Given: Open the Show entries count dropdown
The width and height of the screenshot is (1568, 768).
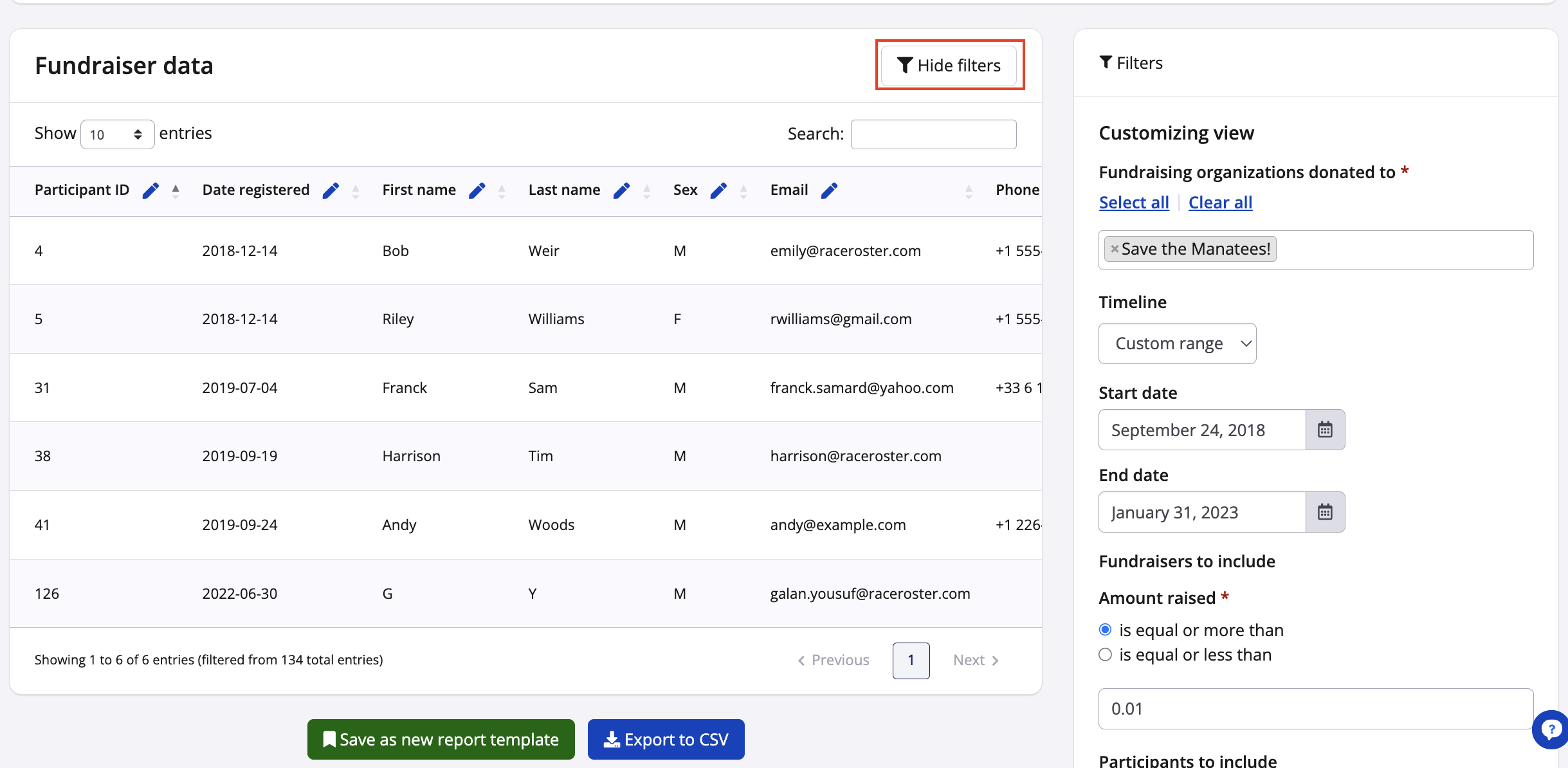Looking at the screenshot, I should pyautogui.click(x=117, y=134).
